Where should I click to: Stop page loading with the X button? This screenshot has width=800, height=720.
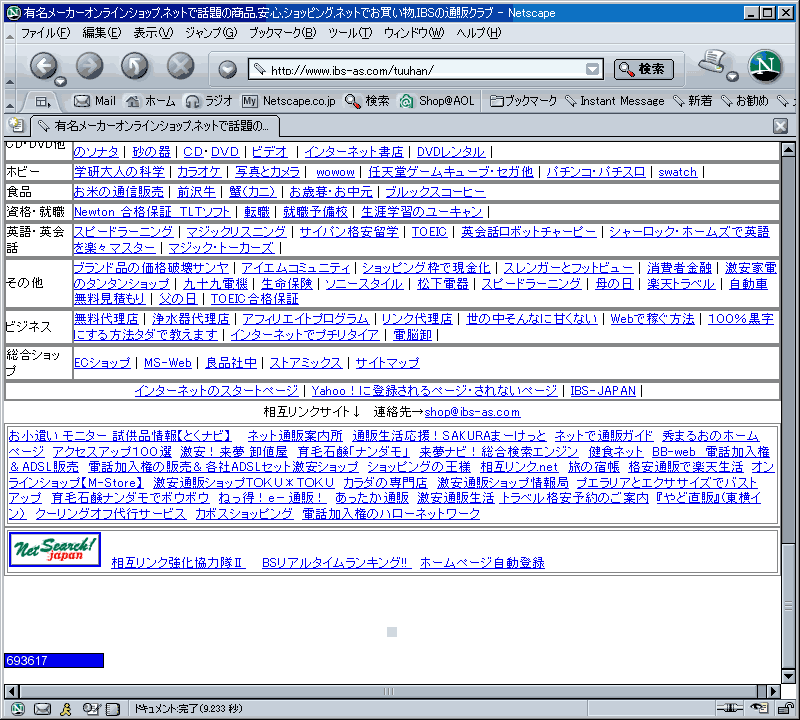click(x=181, y=66)
